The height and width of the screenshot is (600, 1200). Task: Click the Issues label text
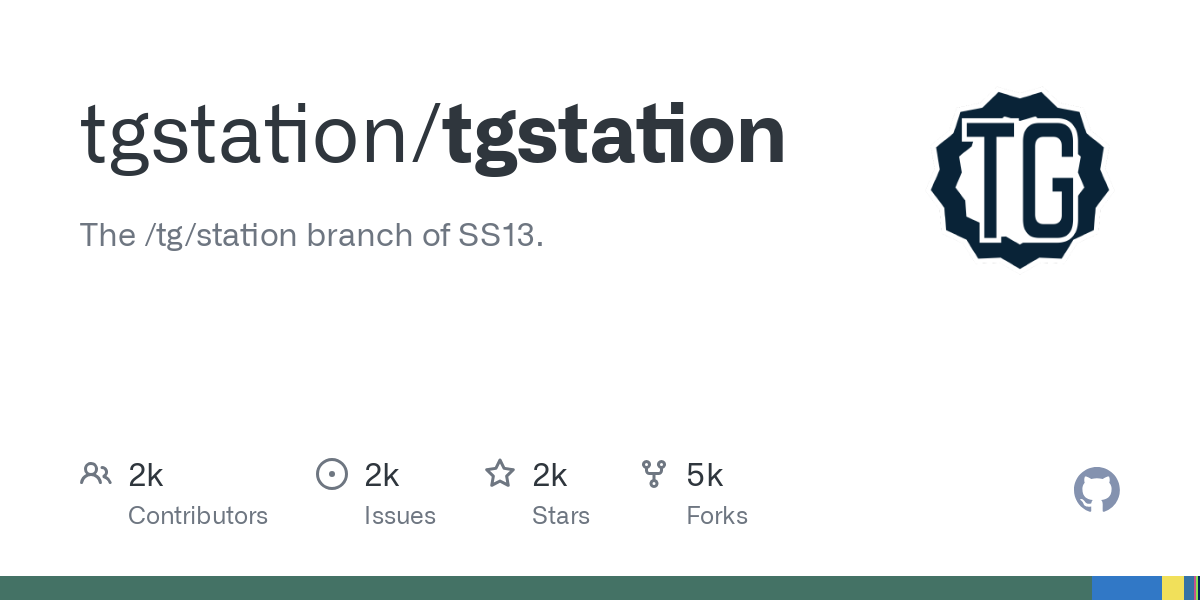click(x=400, y=516)
